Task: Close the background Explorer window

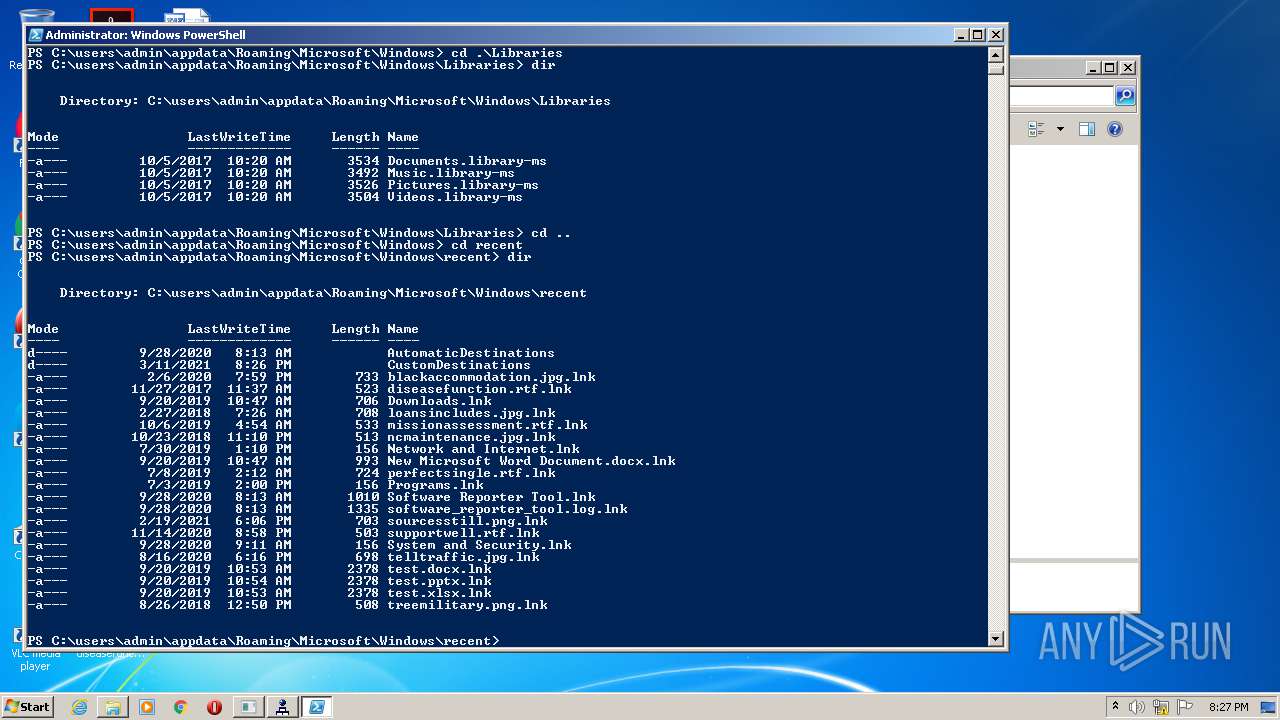Action: point(1128,68)
